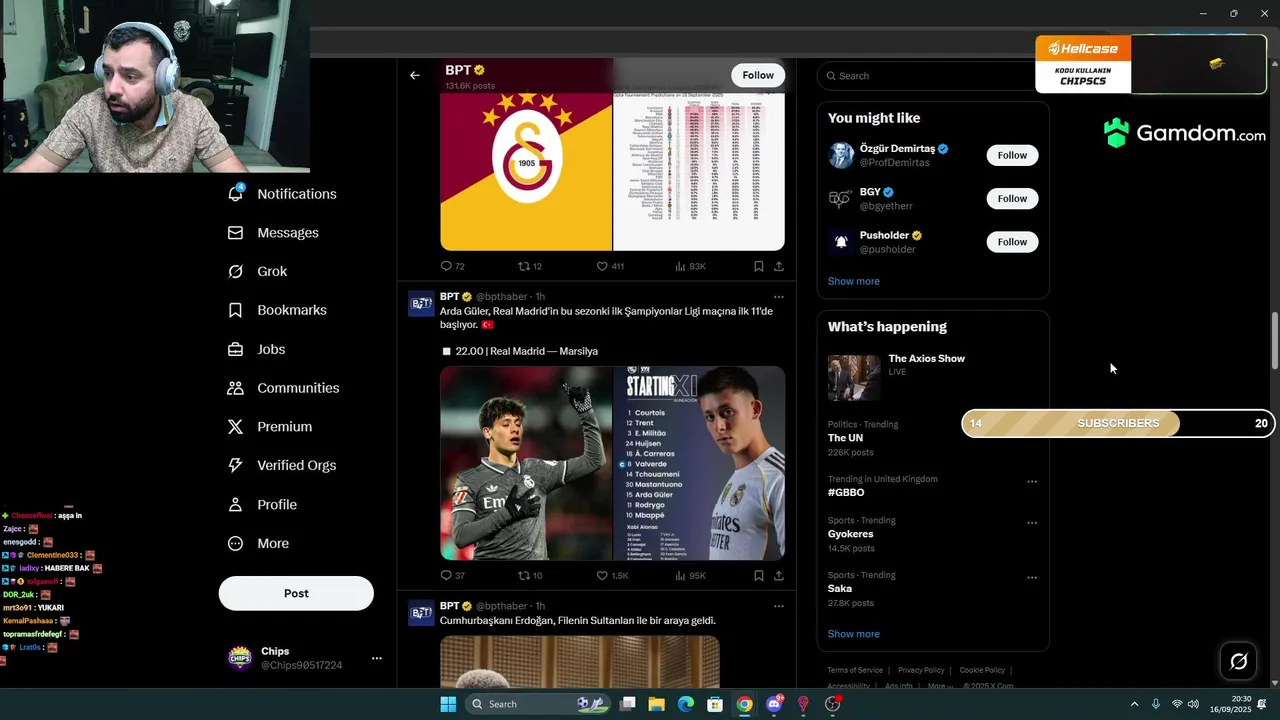Open three-dot menu on Erdoğan post
The image size is (1280, 720).
point(779,606)
